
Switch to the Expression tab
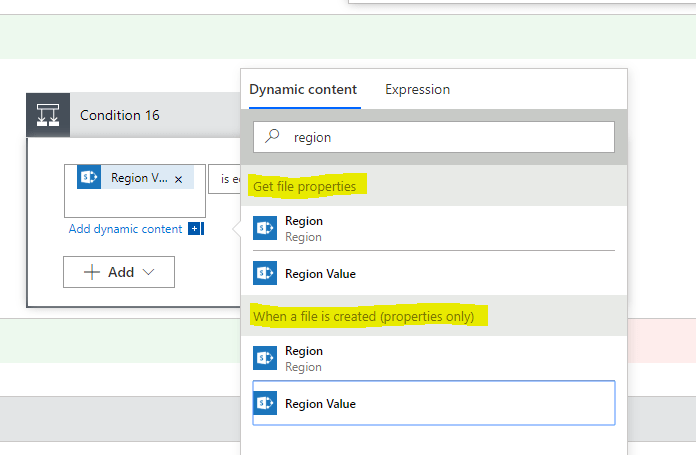(x=417, y=89)
